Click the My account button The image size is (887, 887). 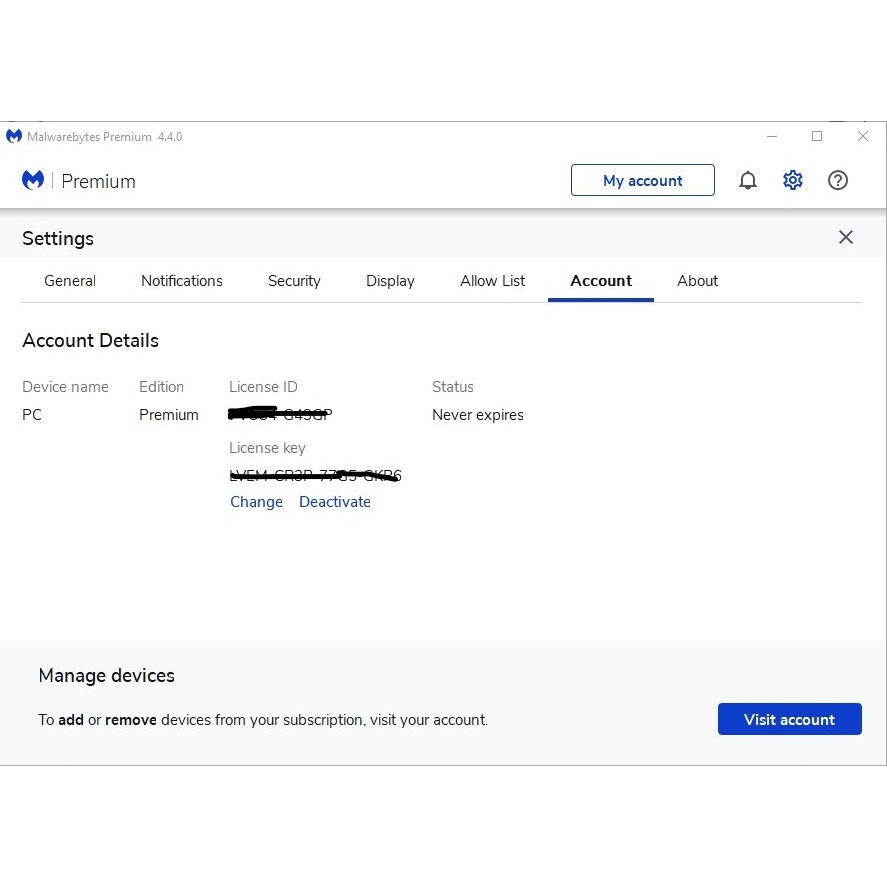[643, 180]
